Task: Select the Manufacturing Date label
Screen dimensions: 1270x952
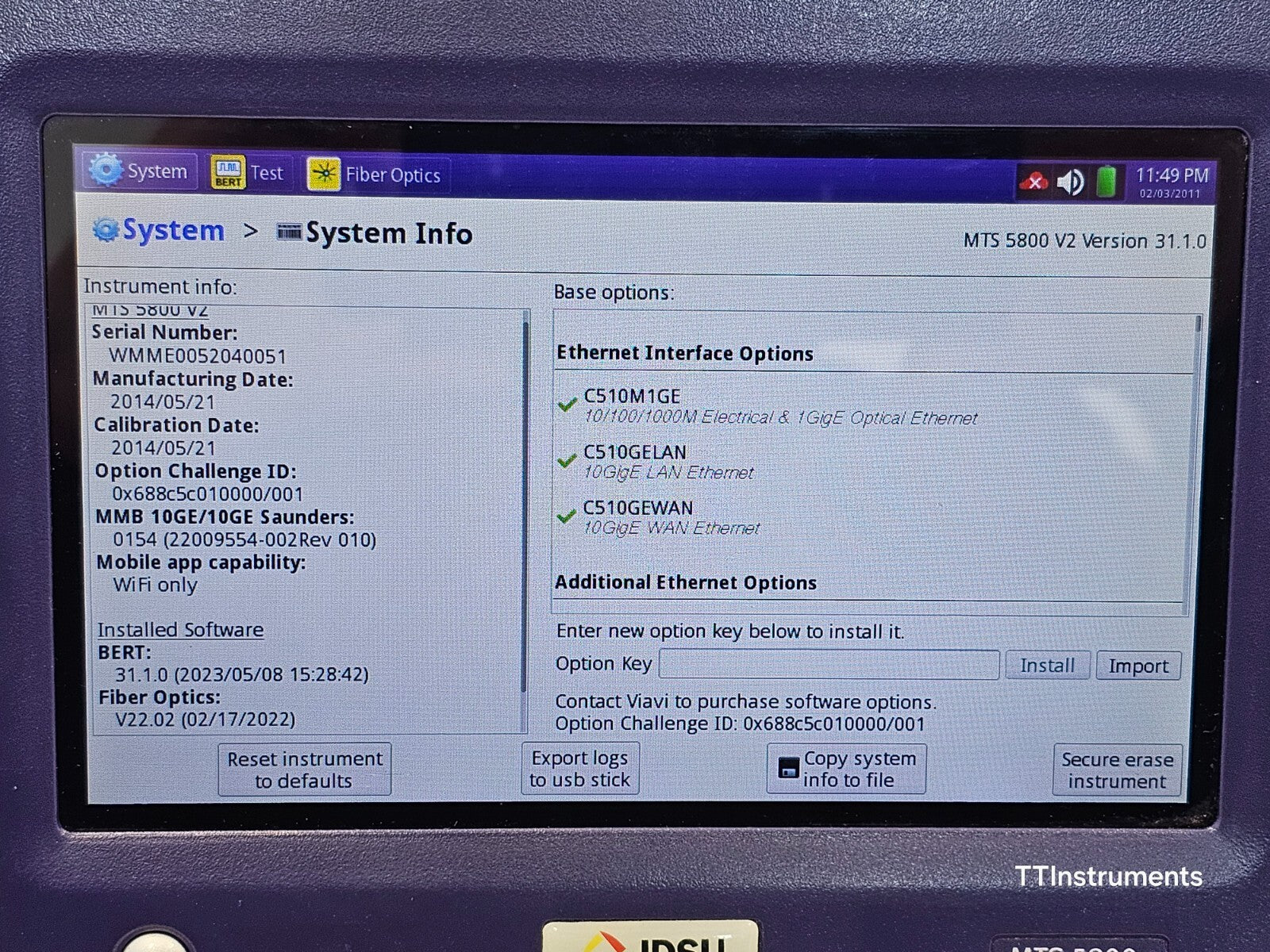Action: [193, 379]
